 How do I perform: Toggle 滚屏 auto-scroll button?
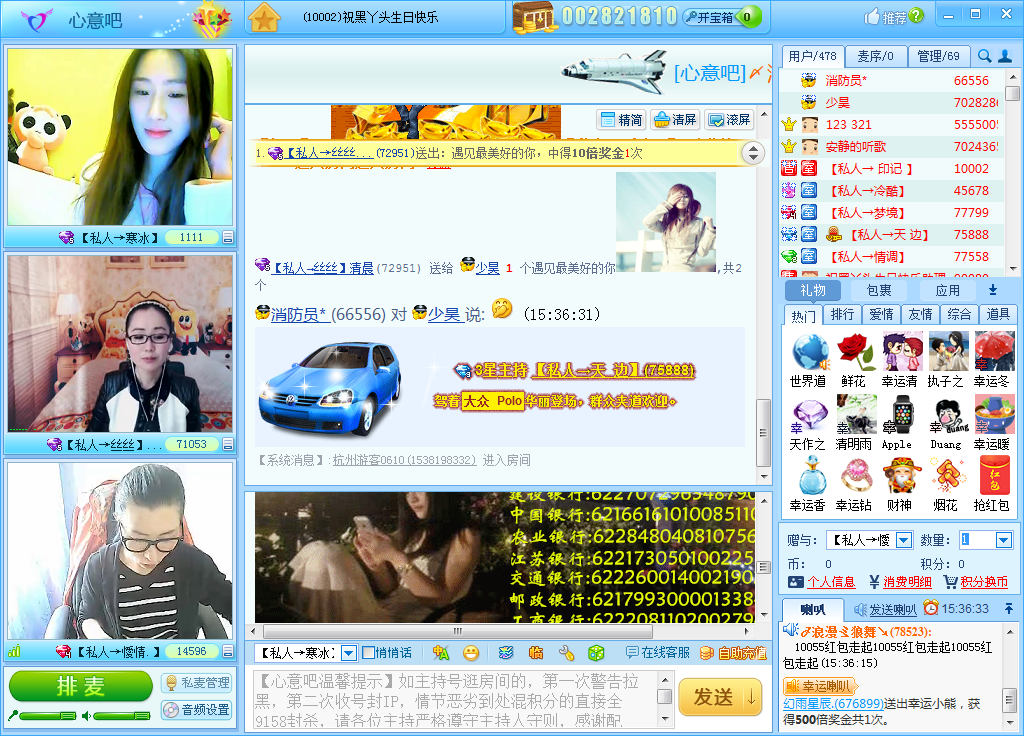[729, 120]
